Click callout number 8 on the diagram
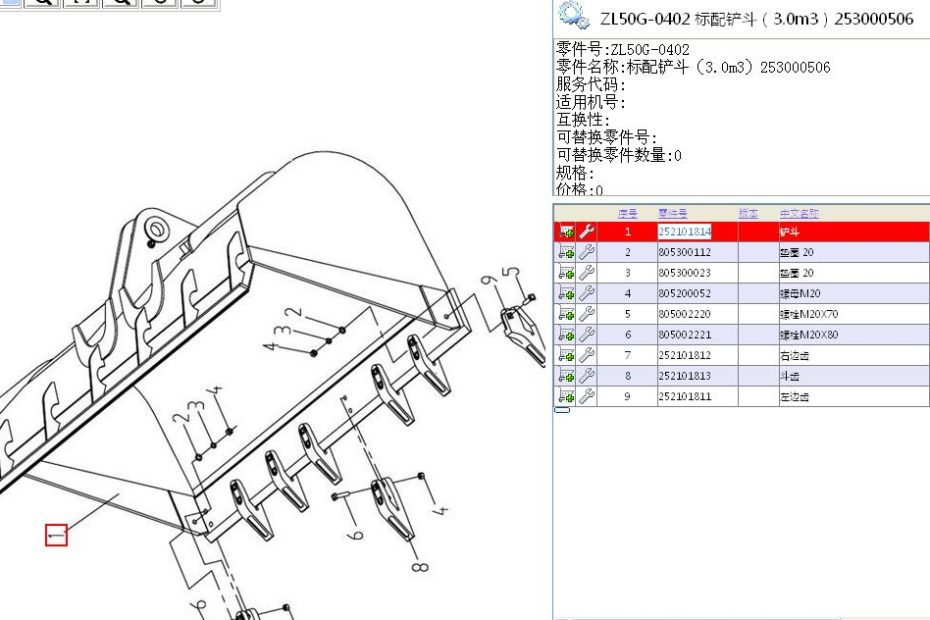Viewport: 930px width, 620px height. [420, 567]
